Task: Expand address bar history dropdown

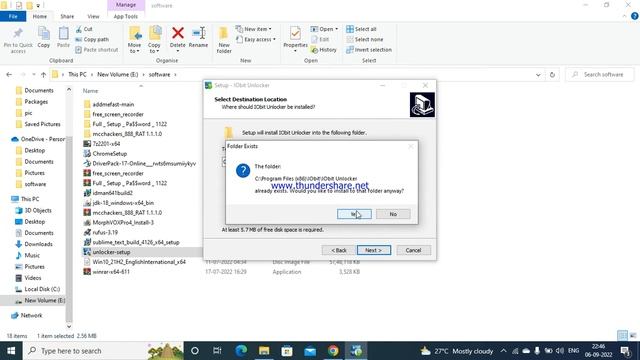Action: click(538, 75)
